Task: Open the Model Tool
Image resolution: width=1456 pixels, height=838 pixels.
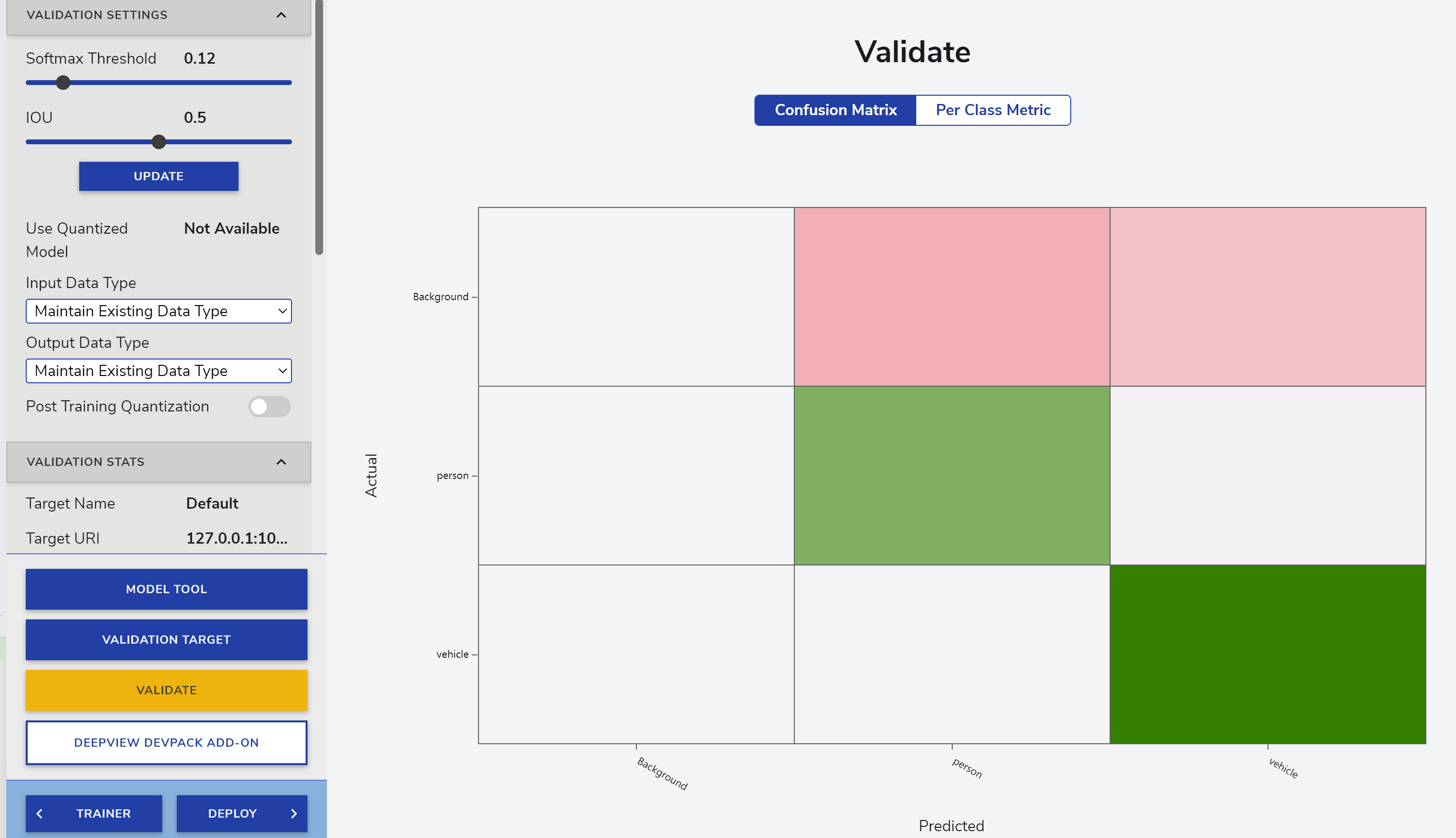Action: pos(166,589)
